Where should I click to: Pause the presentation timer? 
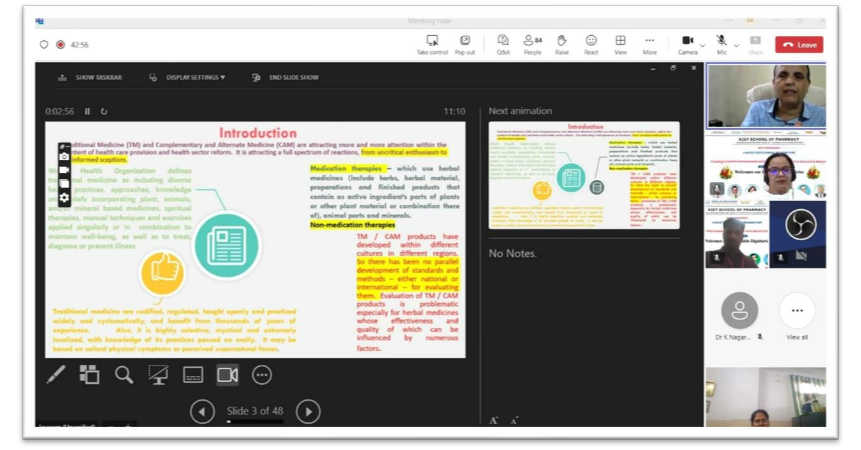(87, 112)
